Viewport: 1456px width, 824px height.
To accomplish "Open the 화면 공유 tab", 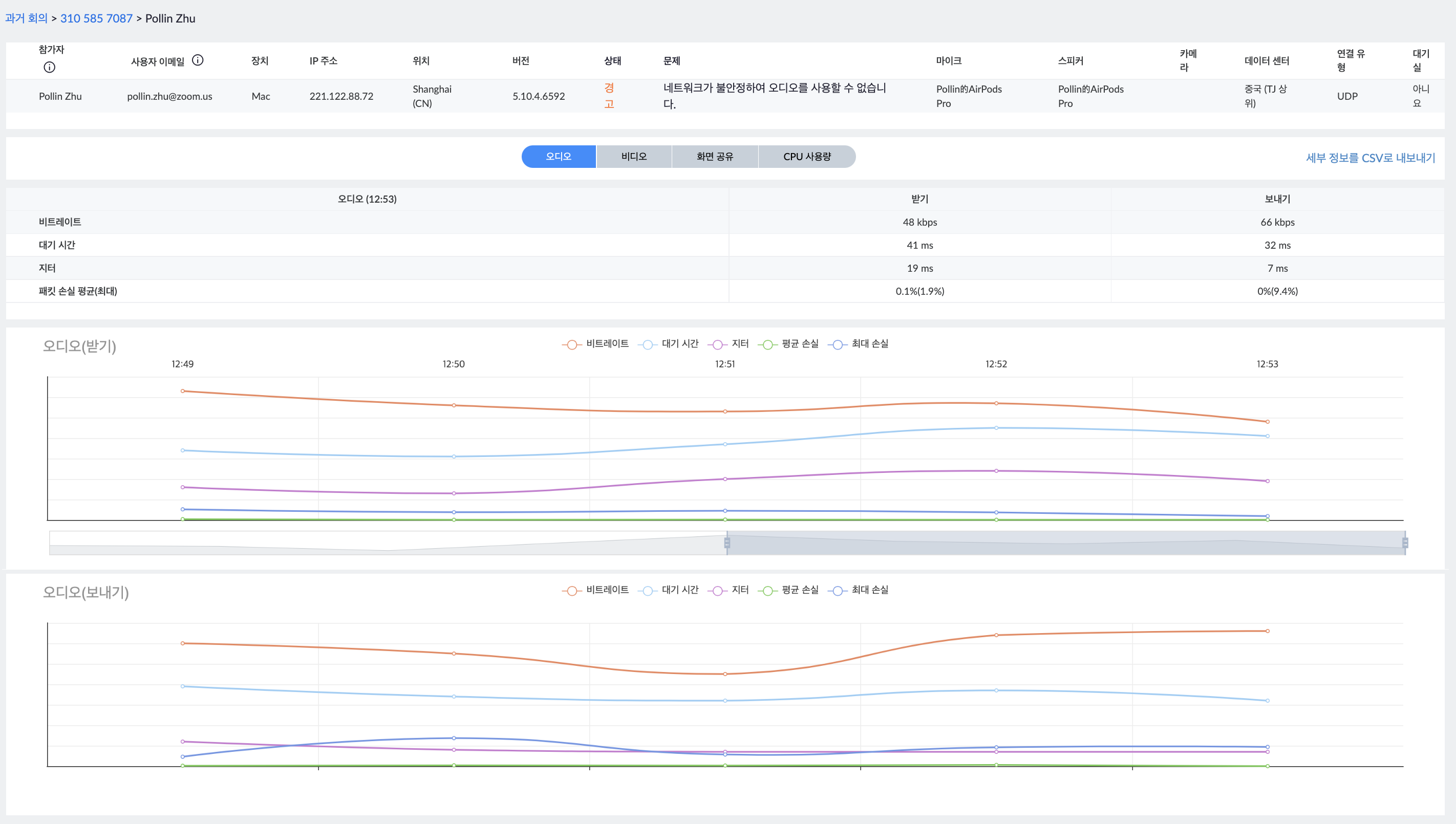I will pyautogui.click(x=714, y=157).
